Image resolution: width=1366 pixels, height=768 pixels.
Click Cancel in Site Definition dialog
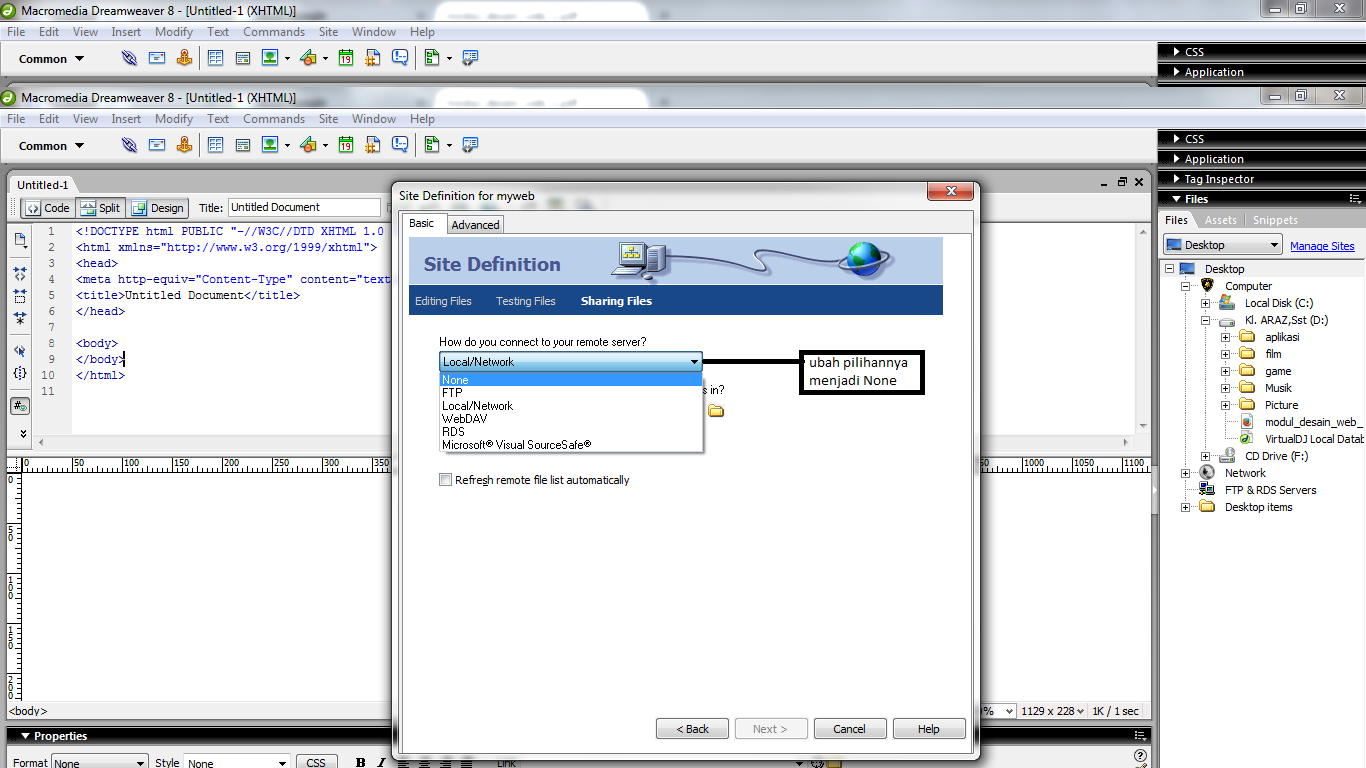850,729
